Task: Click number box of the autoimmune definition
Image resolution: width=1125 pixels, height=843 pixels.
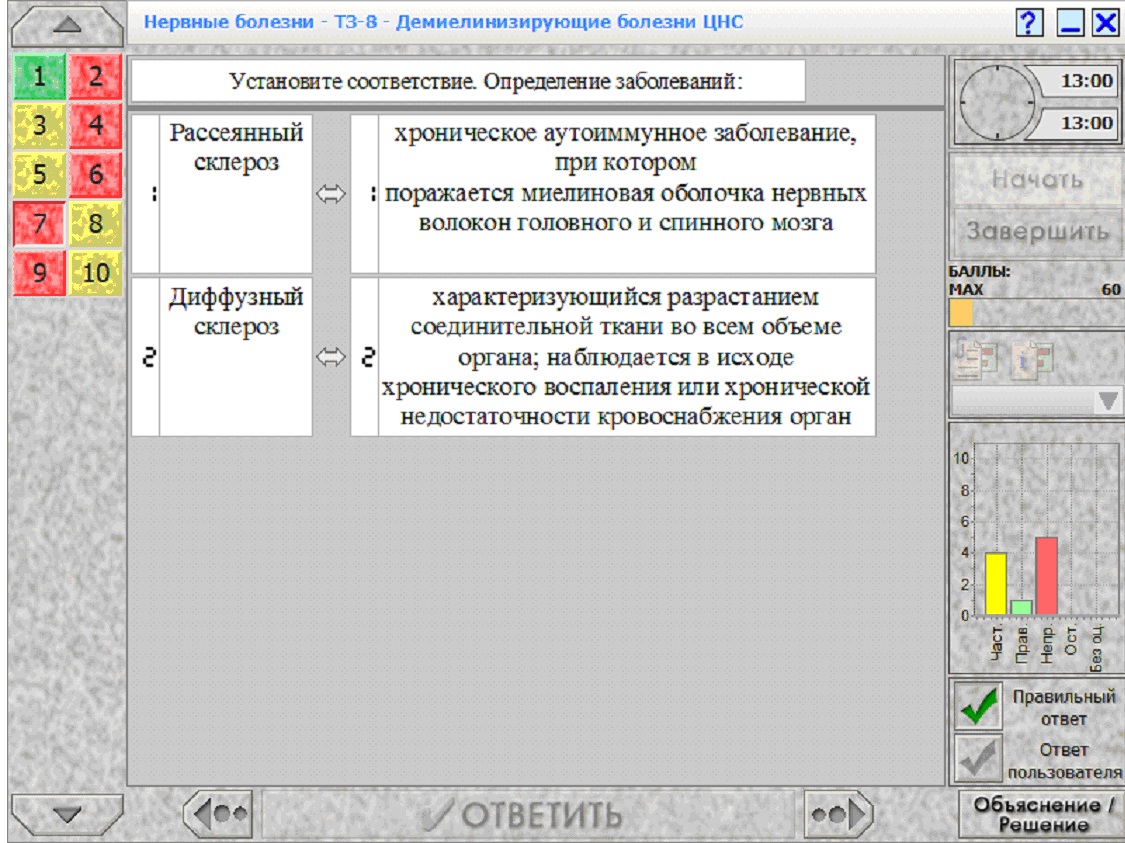Action: pyautogui.click(x=364, y=194)
